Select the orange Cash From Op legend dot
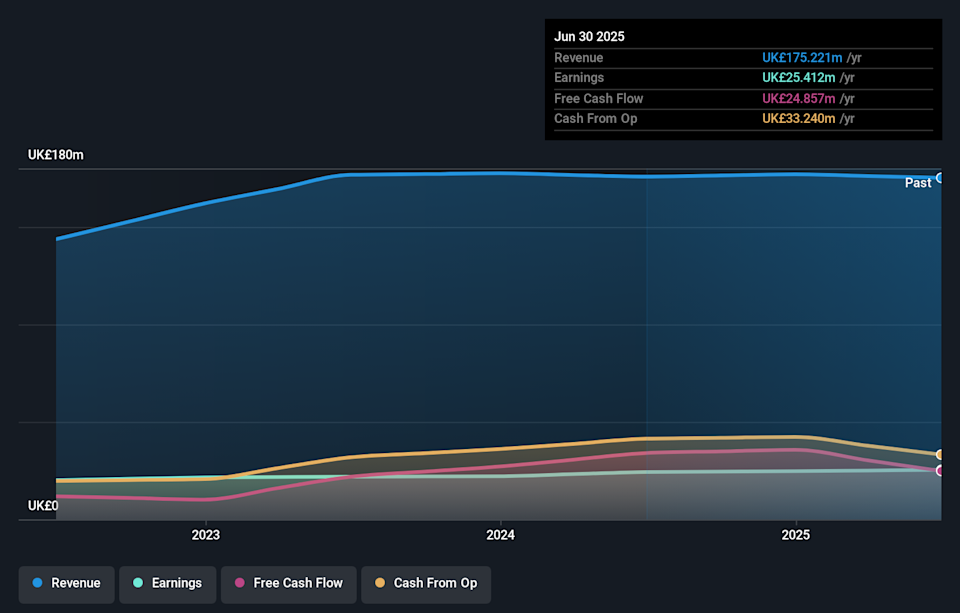The image size is (960, 613). 380,583
